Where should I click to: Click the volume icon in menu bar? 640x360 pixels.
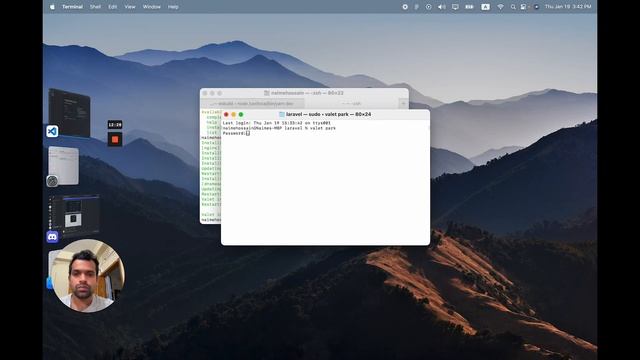[x=442, y=7]
